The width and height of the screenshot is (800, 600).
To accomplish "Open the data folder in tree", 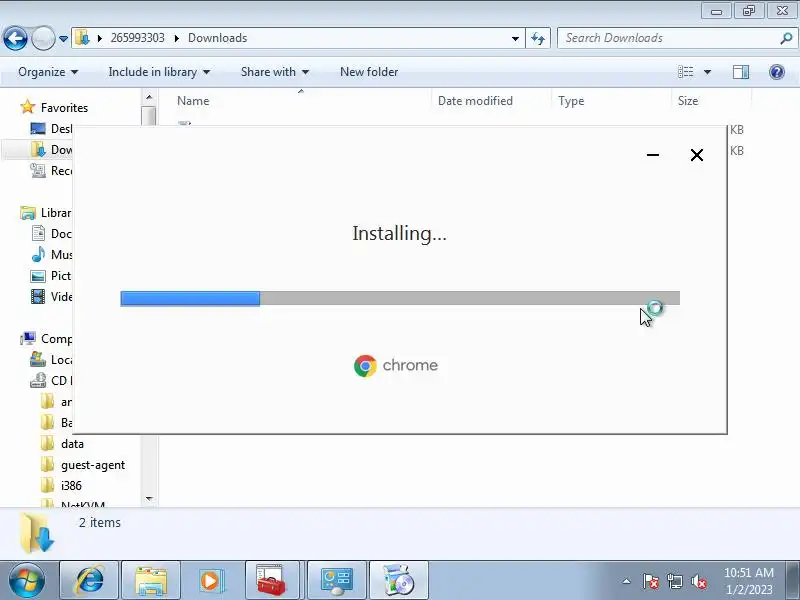I will 62,444.
